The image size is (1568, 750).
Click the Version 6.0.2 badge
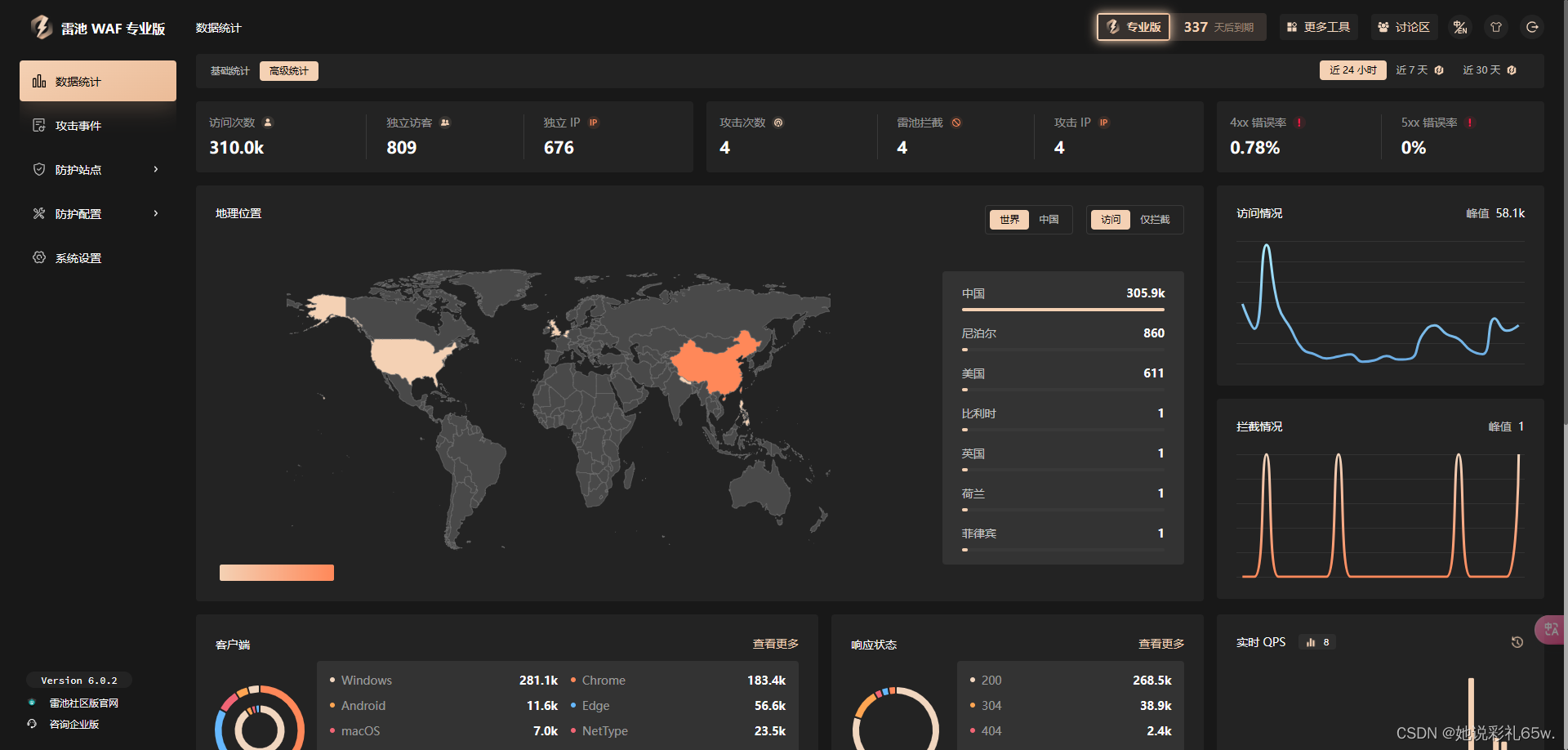[x=79, y=680]
